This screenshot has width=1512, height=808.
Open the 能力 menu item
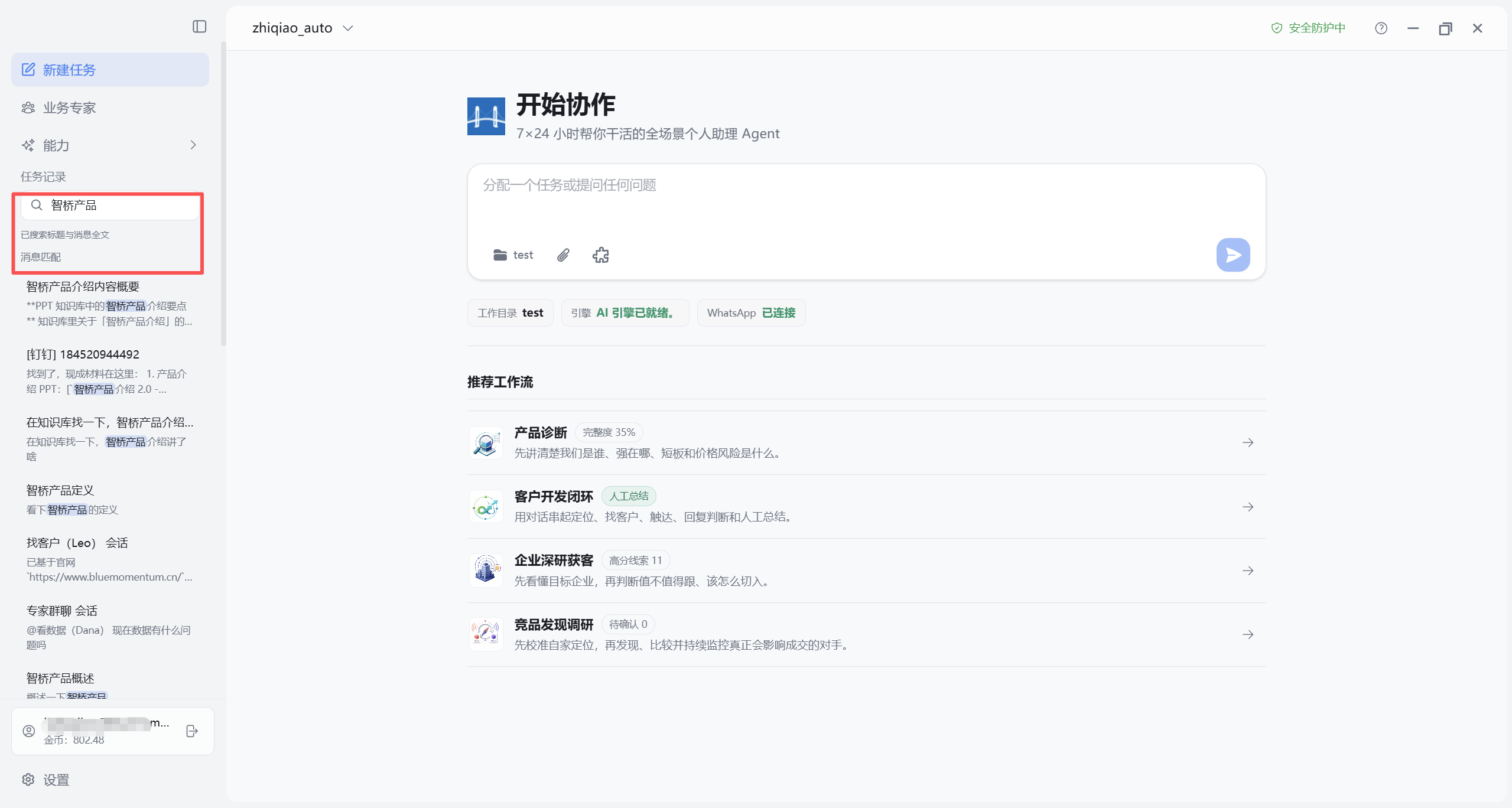[110, 145]
